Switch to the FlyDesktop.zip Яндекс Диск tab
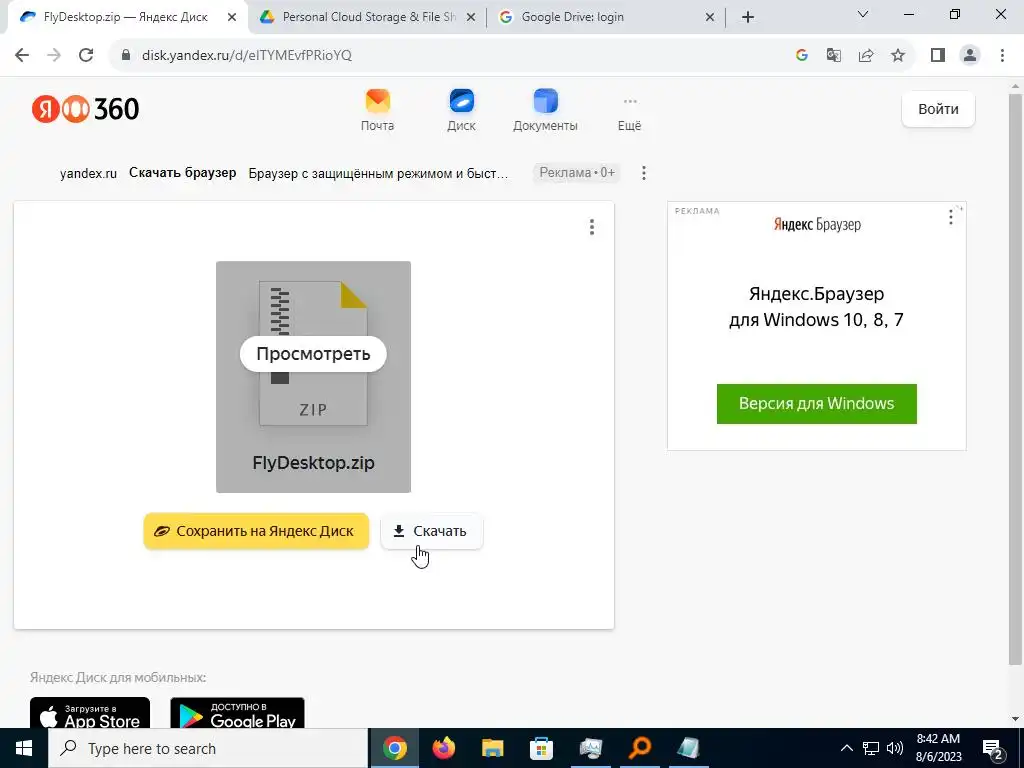Screen dimensions: 1024x768 coord(124,17)
